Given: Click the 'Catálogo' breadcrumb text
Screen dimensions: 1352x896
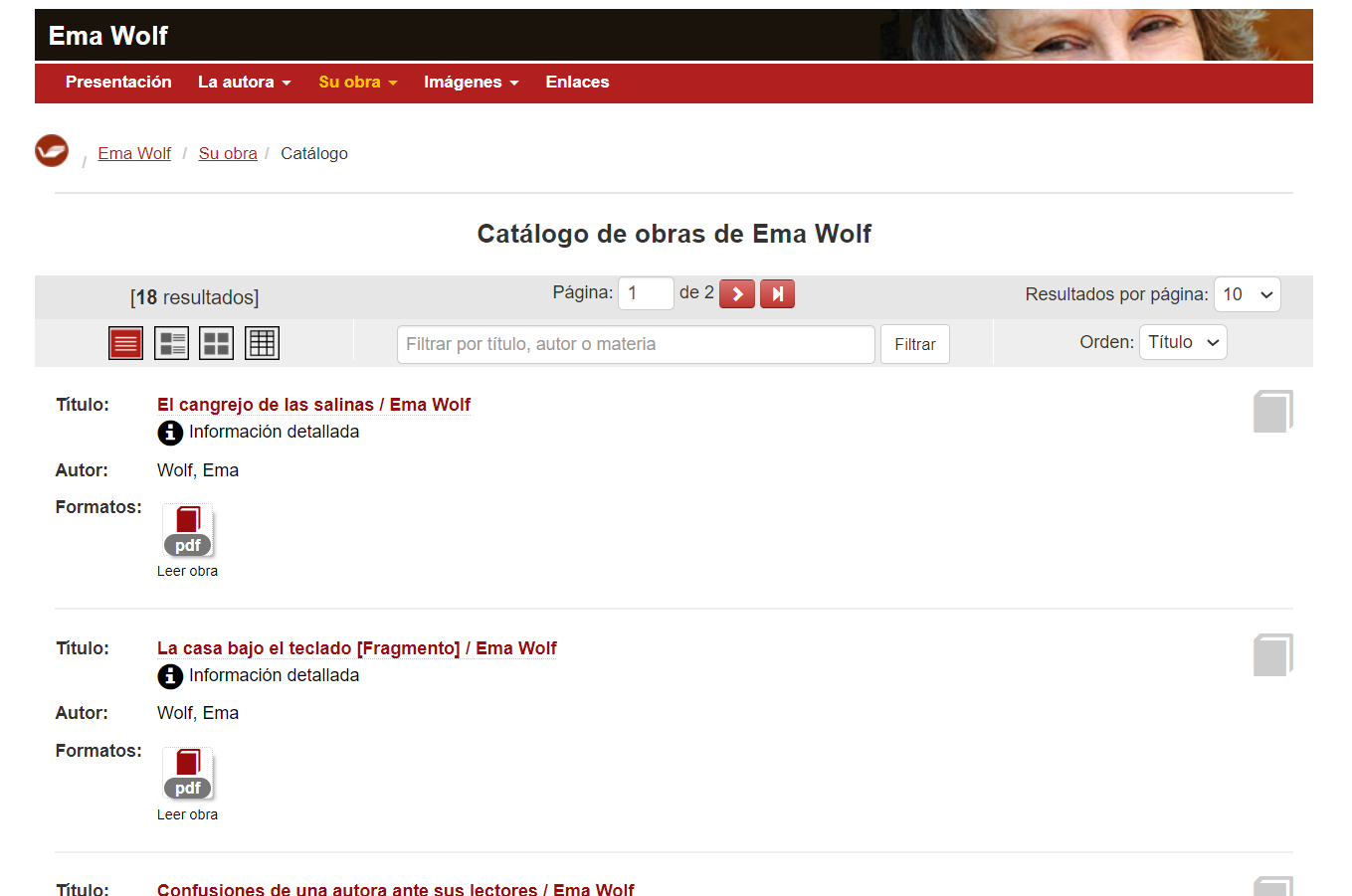Looking at the screenshot, I should 314,153.
